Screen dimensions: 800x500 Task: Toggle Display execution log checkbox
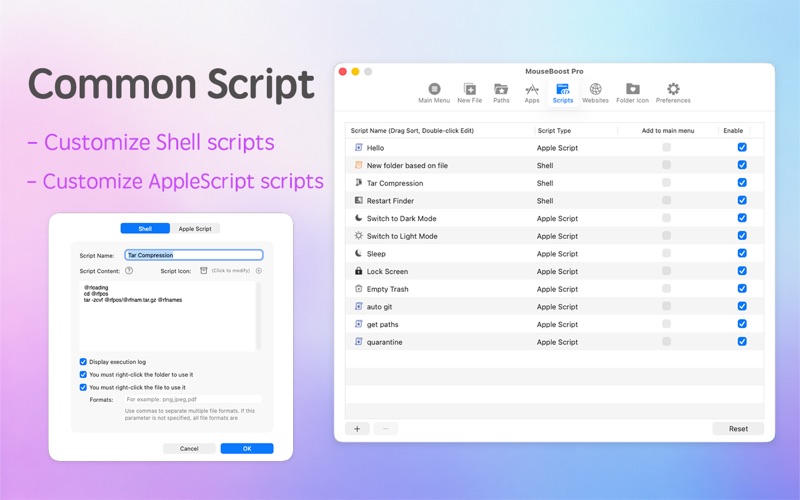click(83, 362)
